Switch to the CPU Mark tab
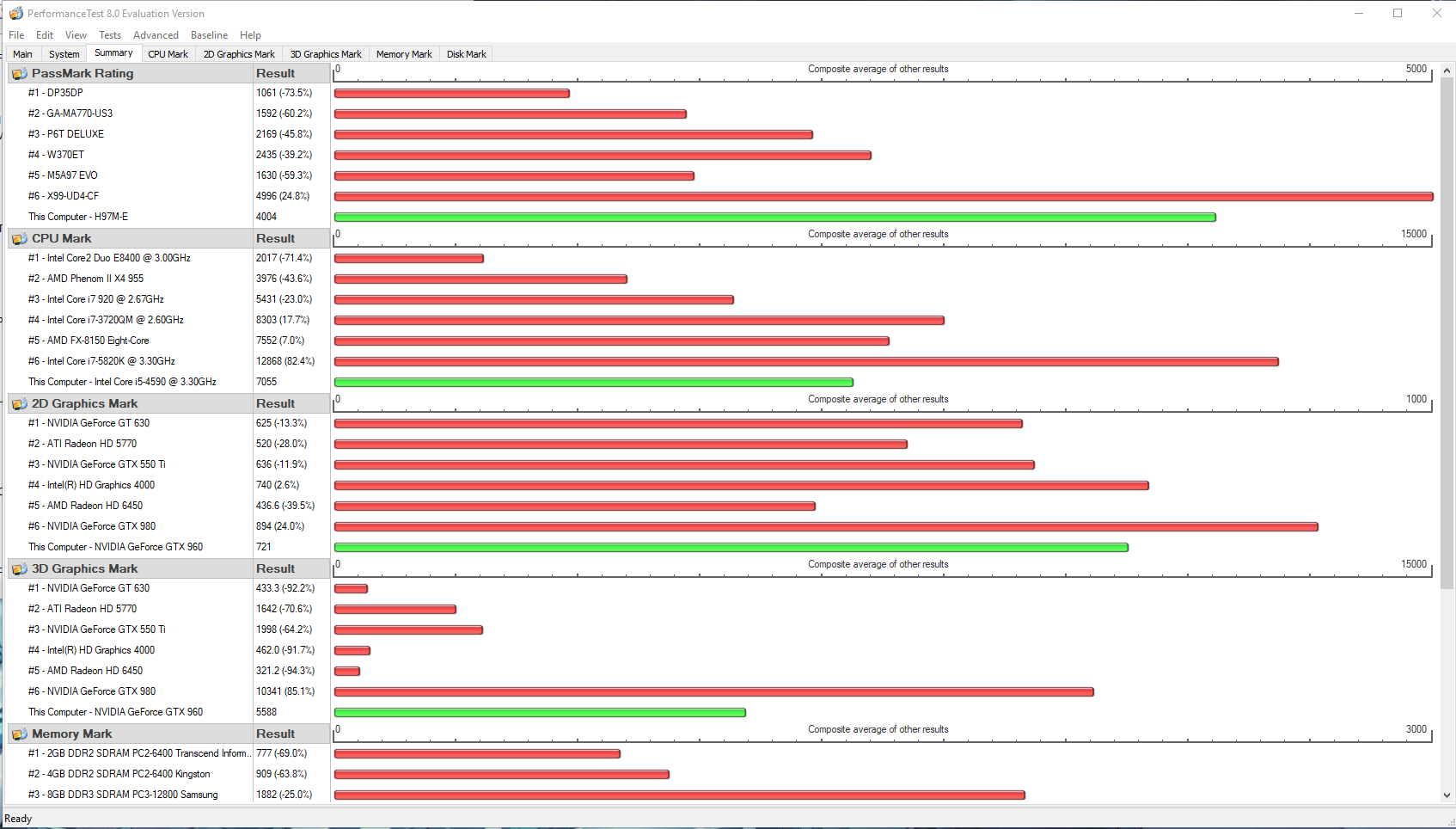The image size is (1456, 829). point(168,54)
